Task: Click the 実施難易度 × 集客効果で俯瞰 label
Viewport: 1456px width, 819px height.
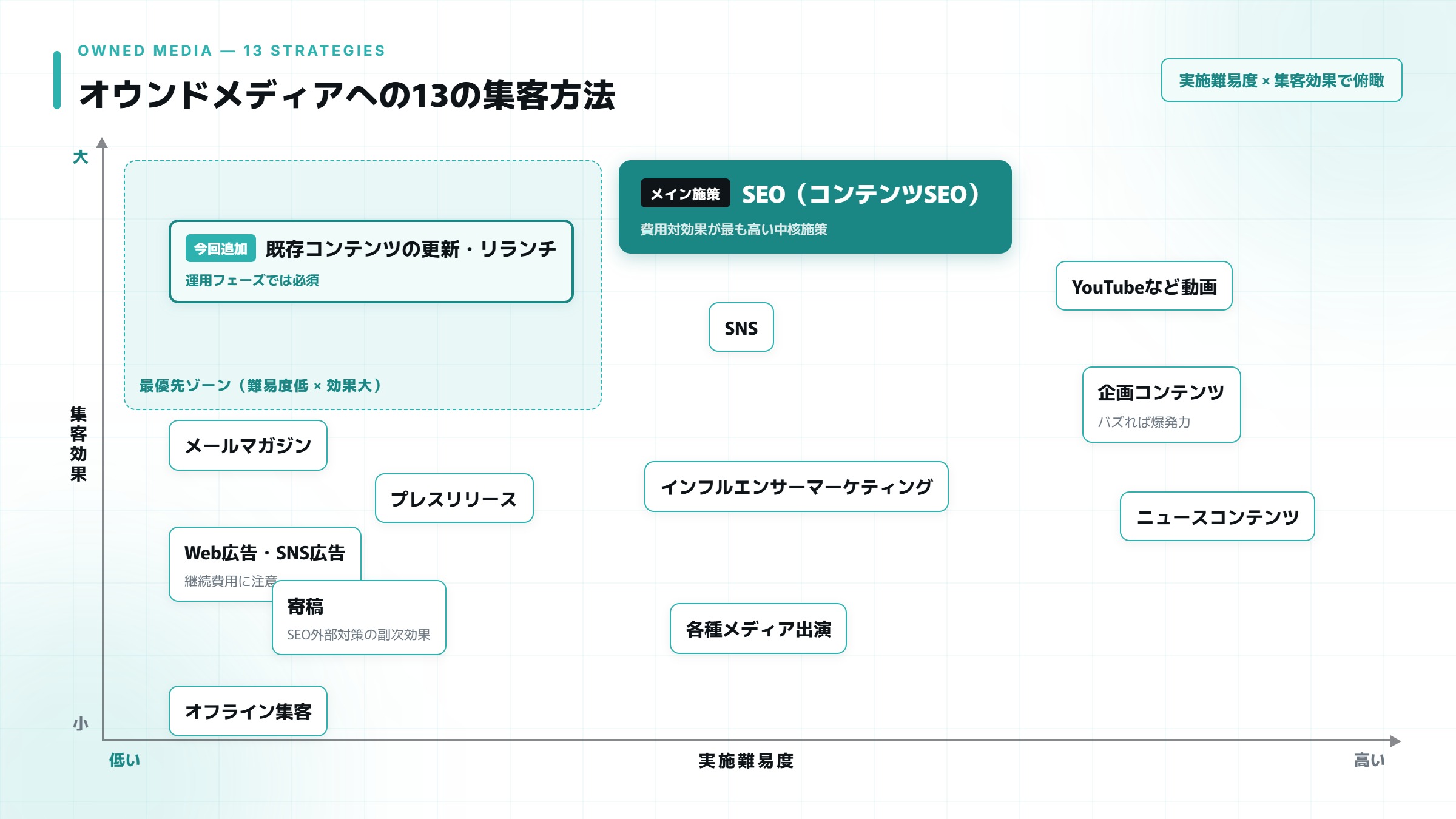Action: pos(1281,80)
